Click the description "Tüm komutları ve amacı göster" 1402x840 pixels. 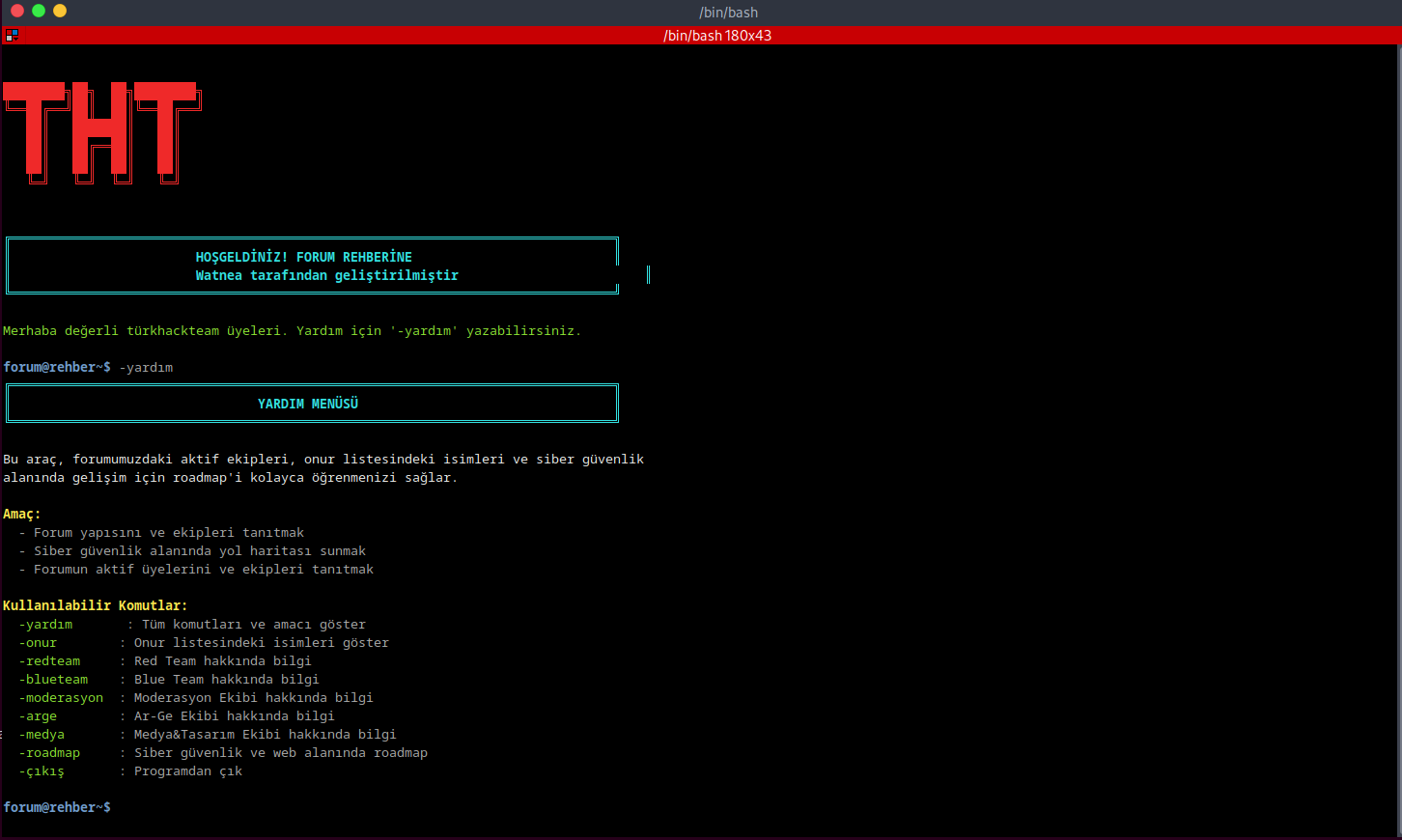point(254,624)
